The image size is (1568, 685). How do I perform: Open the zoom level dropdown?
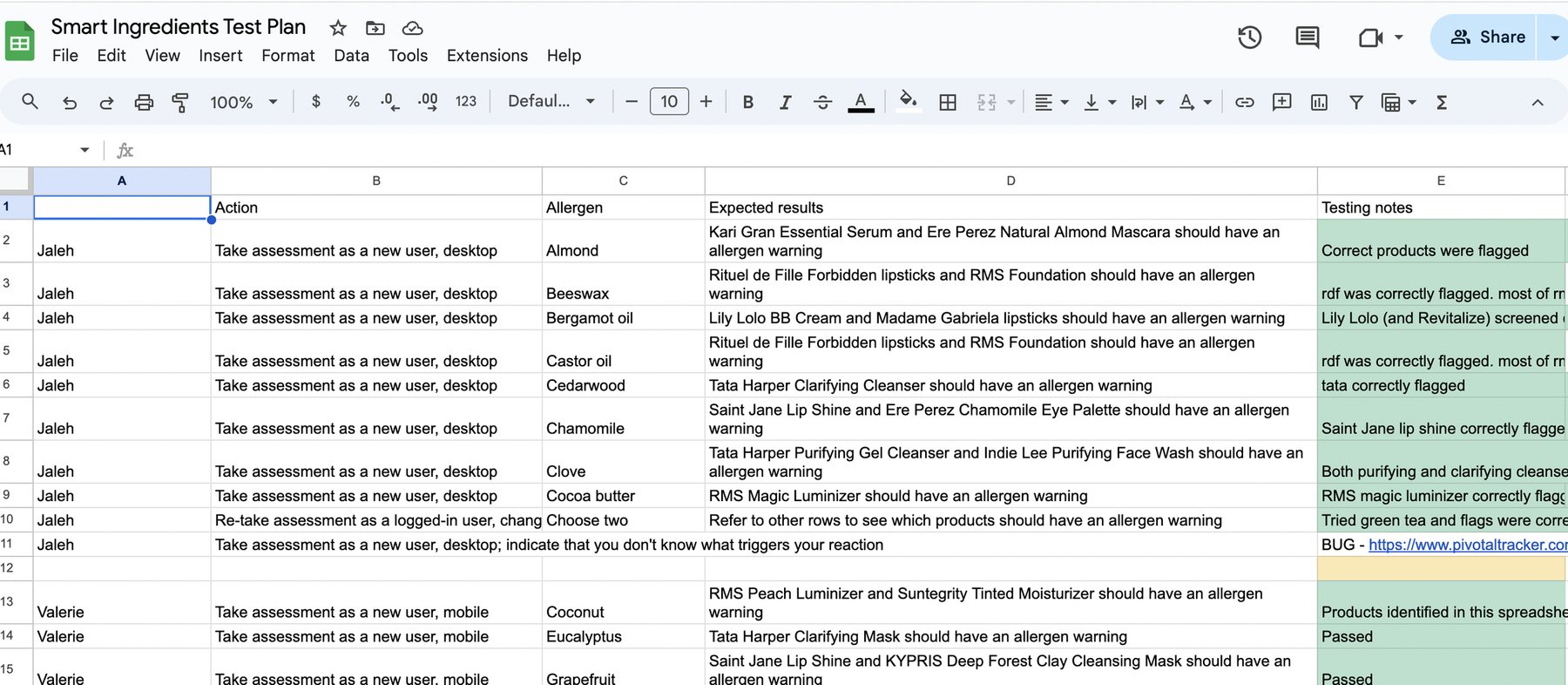coord(244,102)
